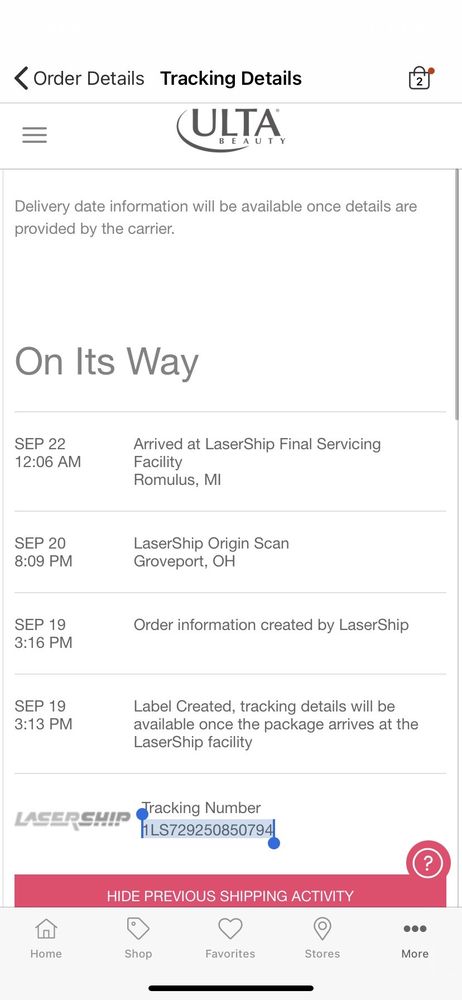Tap the Order Details back link text
The height and width of the screenshot is (1000, 462).
tap(89, 78)
